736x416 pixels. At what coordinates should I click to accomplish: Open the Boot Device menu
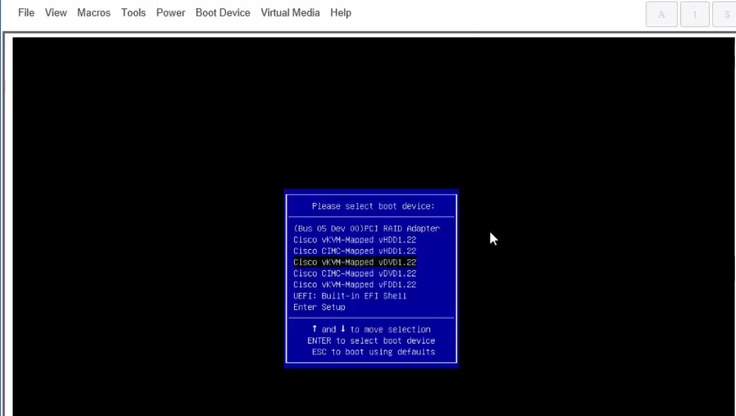[x=222, y=13]
